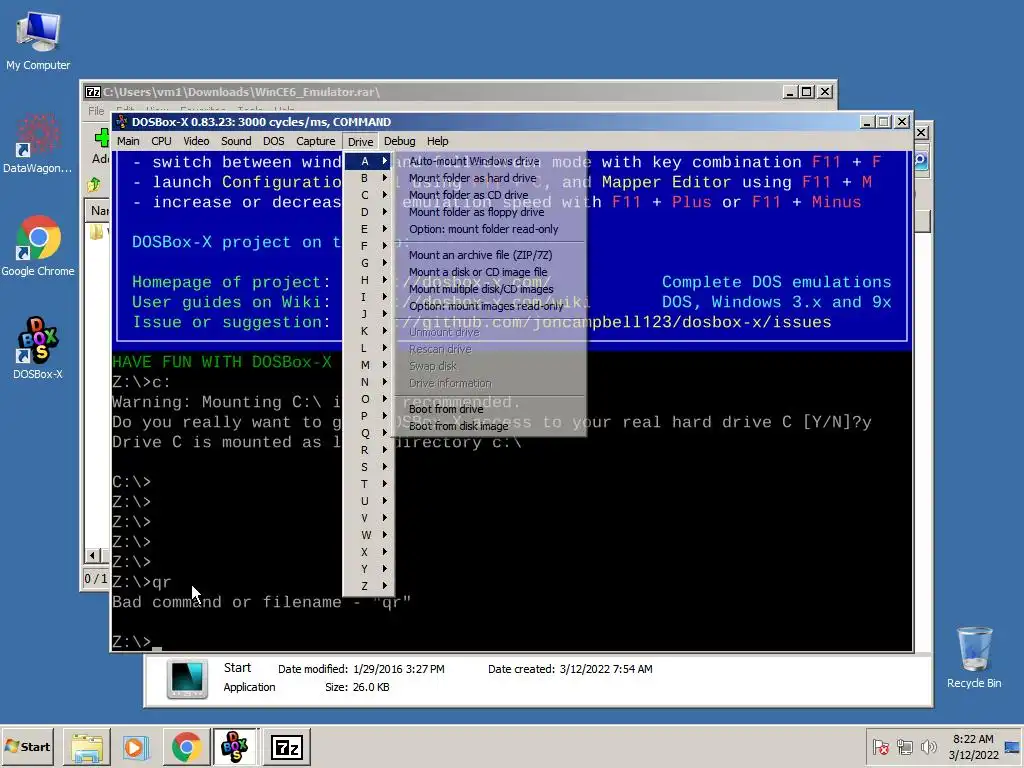Switch to the 7-Zip taskbar button

pos(287,746)
